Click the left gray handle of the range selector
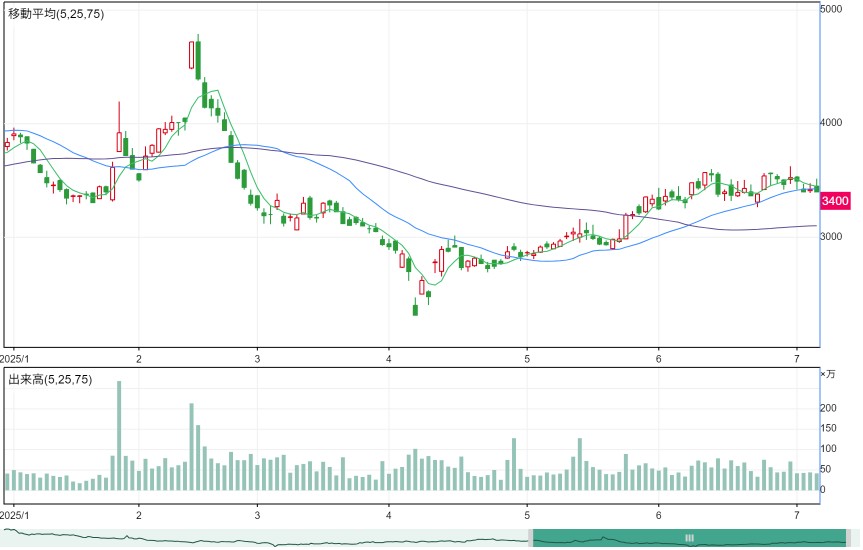Screen dimensions: 863x550 point(531,538)
